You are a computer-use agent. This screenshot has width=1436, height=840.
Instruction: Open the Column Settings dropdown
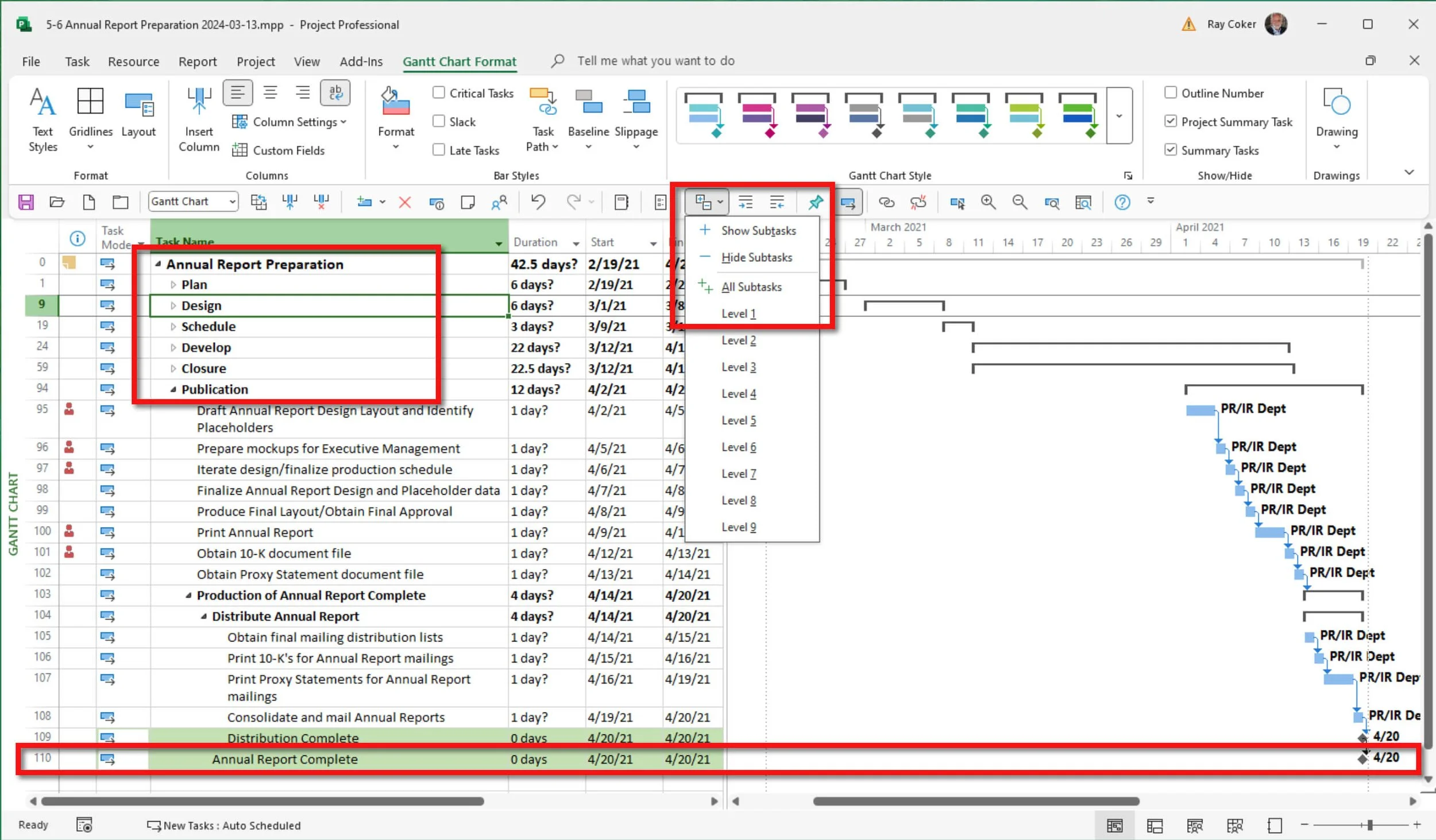click(289, 122)
